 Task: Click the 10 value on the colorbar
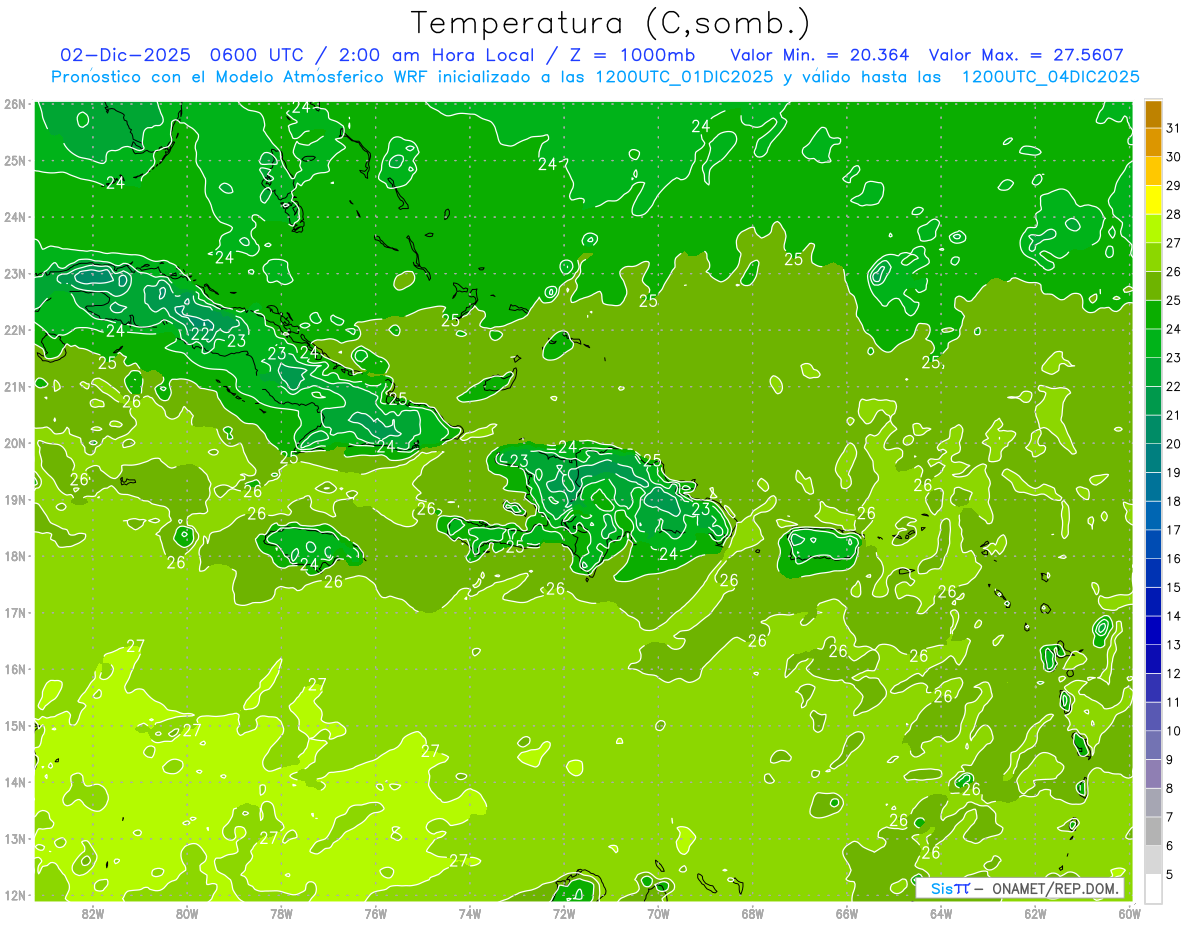click(1173, 731)
